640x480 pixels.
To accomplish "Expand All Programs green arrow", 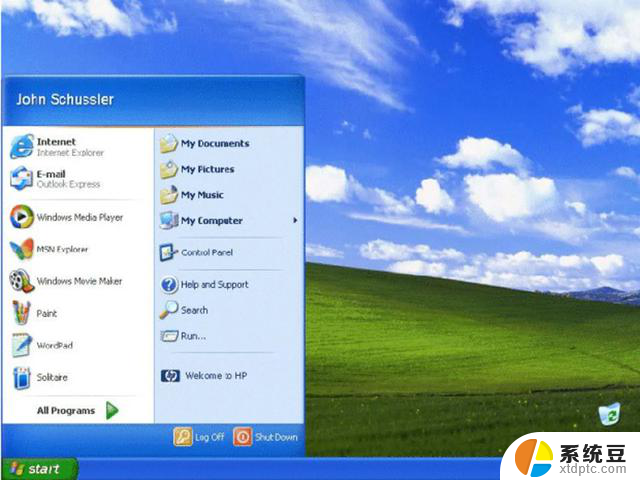I will 112,410.
